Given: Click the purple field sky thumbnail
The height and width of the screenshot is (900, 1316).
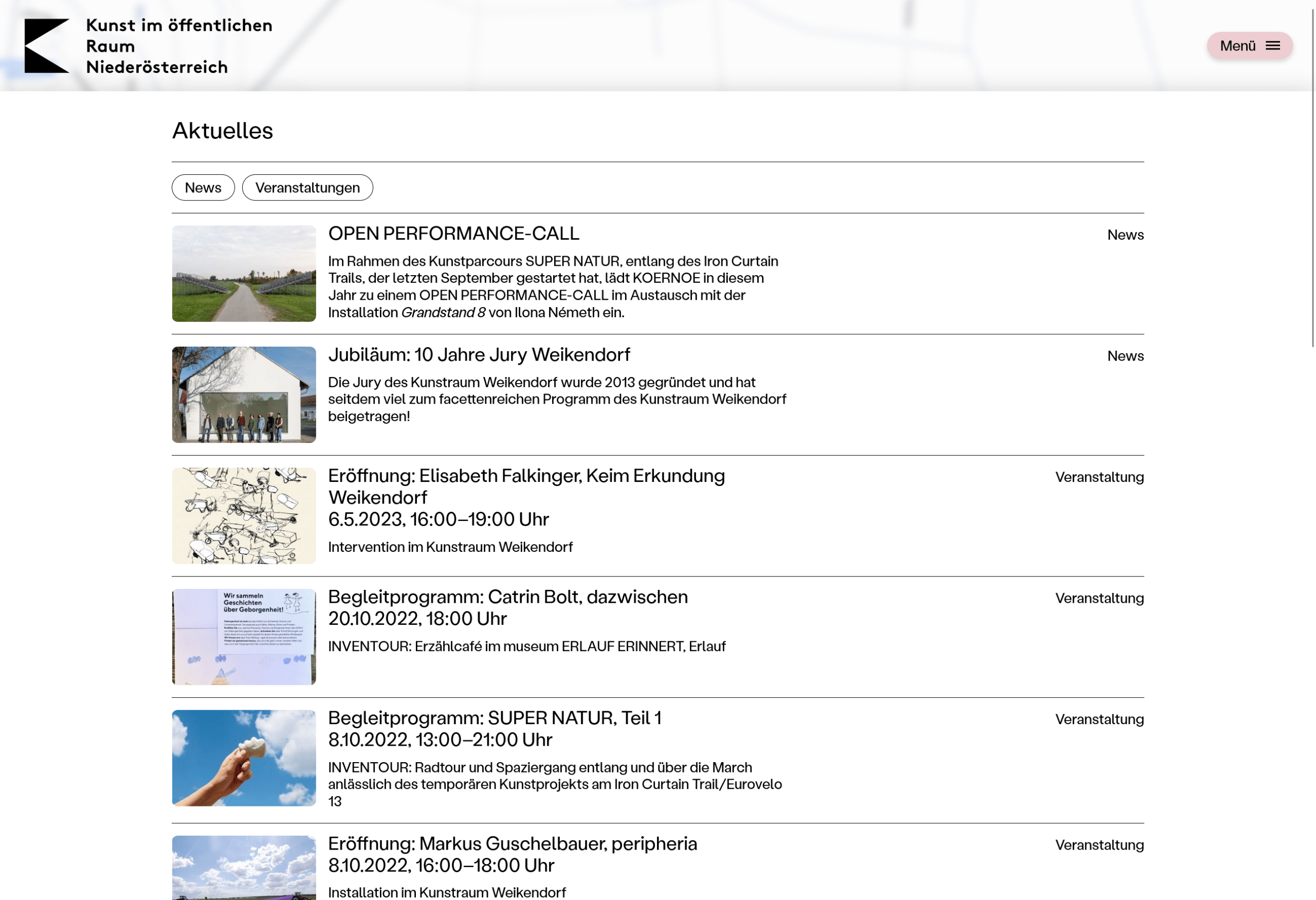Looking at the screenshot, I should (244, 868).
